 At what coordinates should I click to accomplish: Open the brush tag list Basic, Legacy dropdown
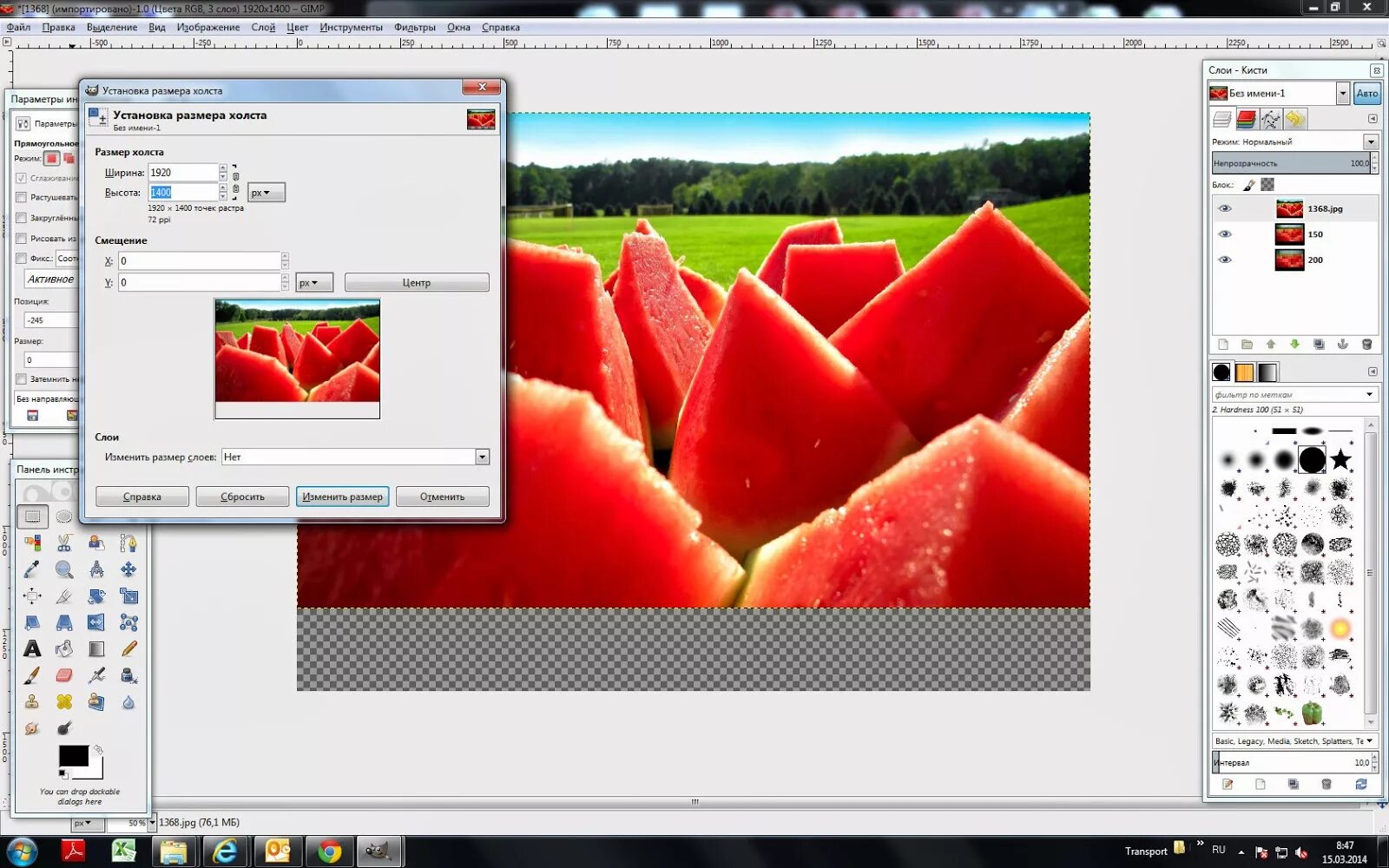coord(1370,741)
